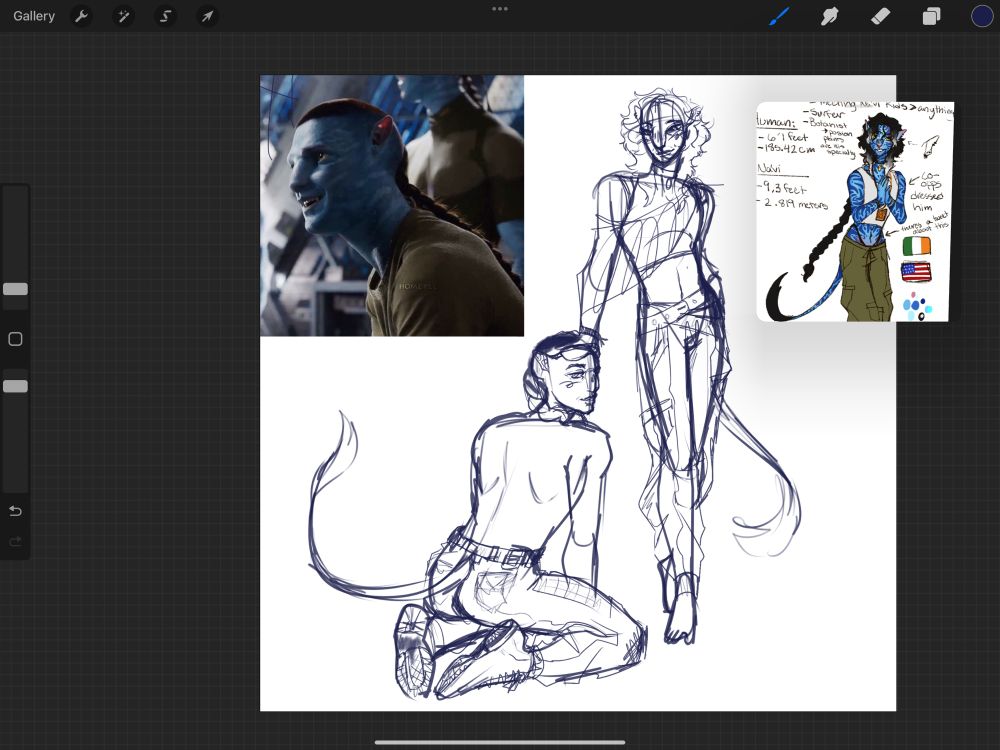This screenshot has width=1000, height=750.
Task: Open the Gallery
Action: click(34, 16)
